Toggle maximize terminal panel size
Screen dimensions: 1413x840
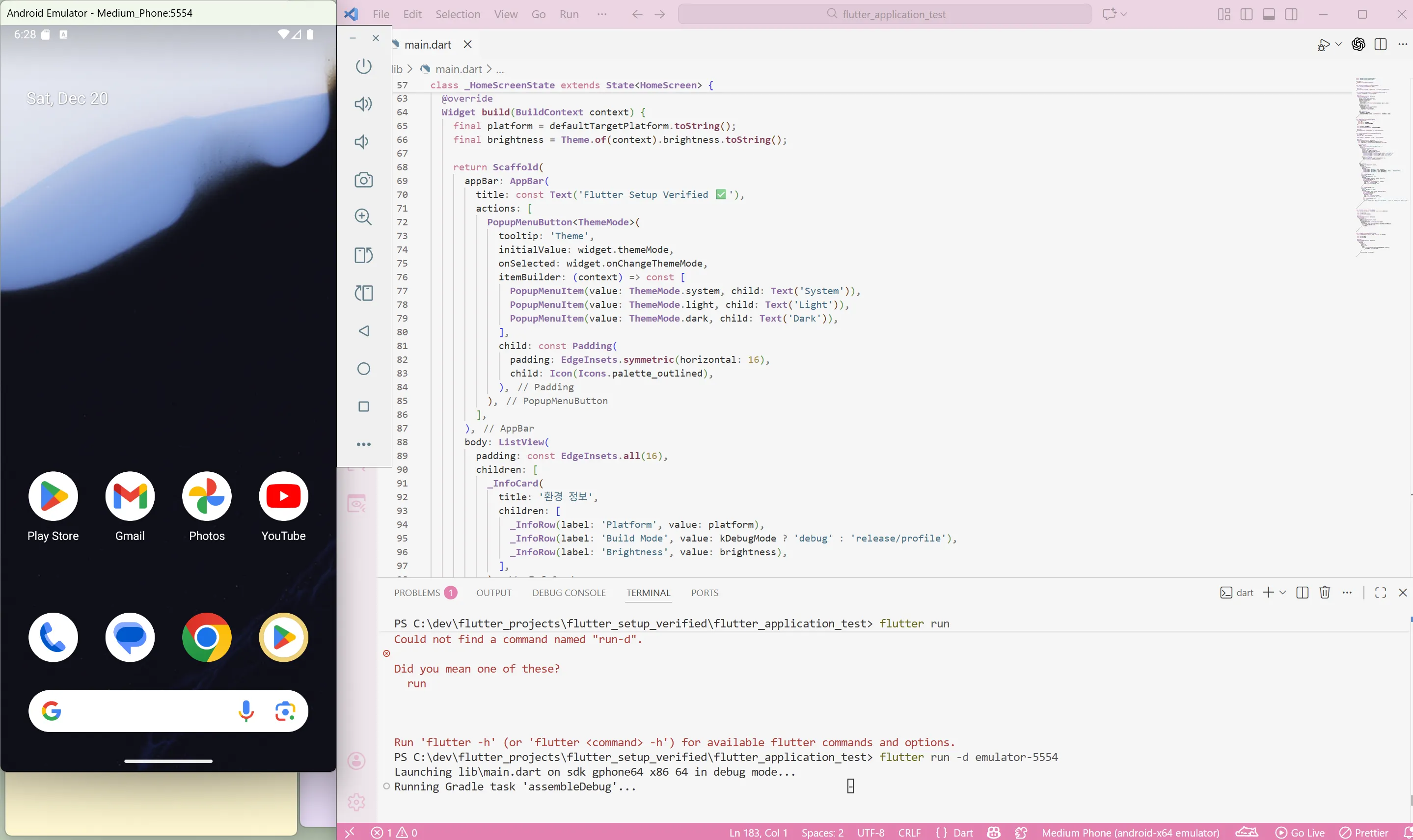[x=1380, y=593]
